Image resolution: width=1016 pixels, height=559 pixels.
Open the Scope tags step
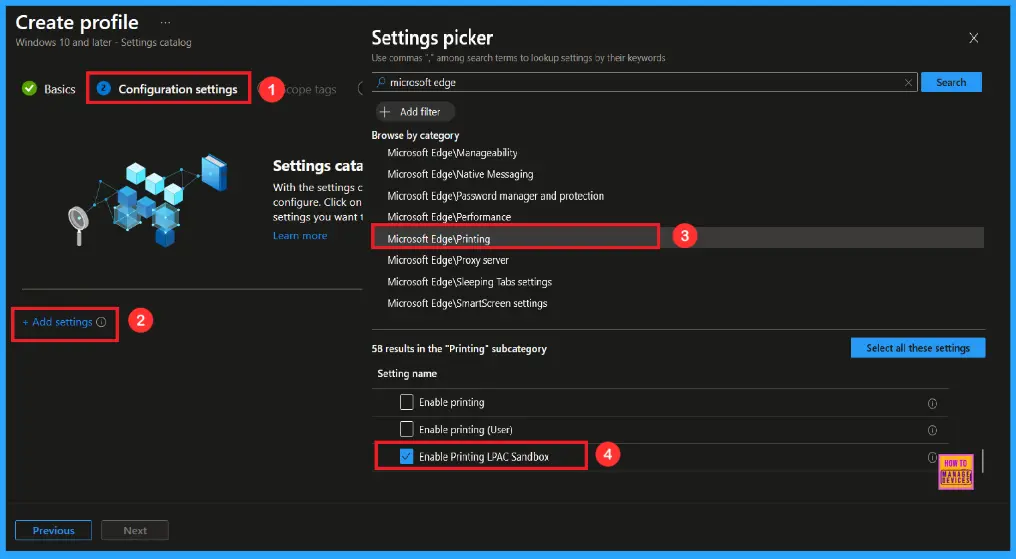(x=310, y=89)
